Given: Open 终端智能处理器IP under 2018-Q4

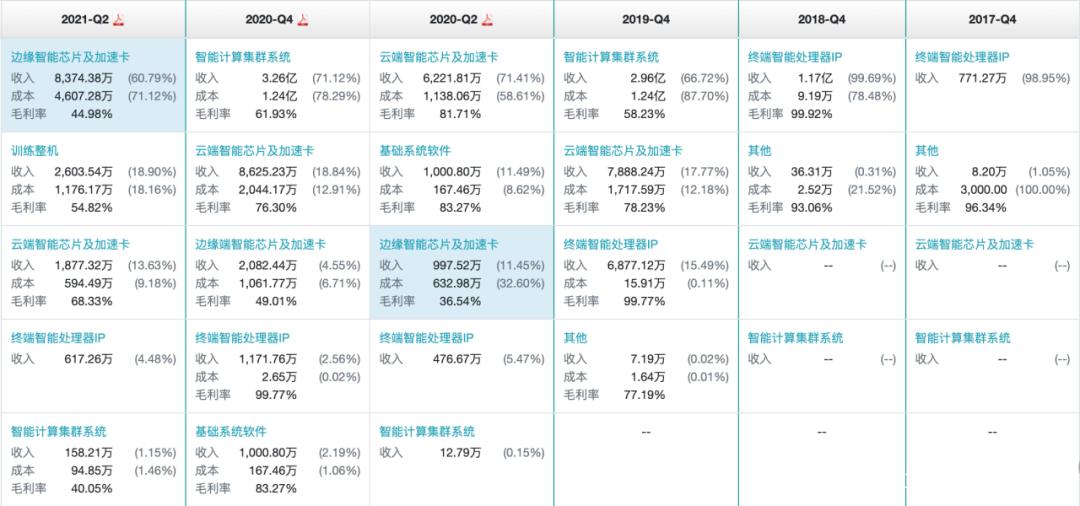Looking at the screenshot, I should click(x=795, y=58).
